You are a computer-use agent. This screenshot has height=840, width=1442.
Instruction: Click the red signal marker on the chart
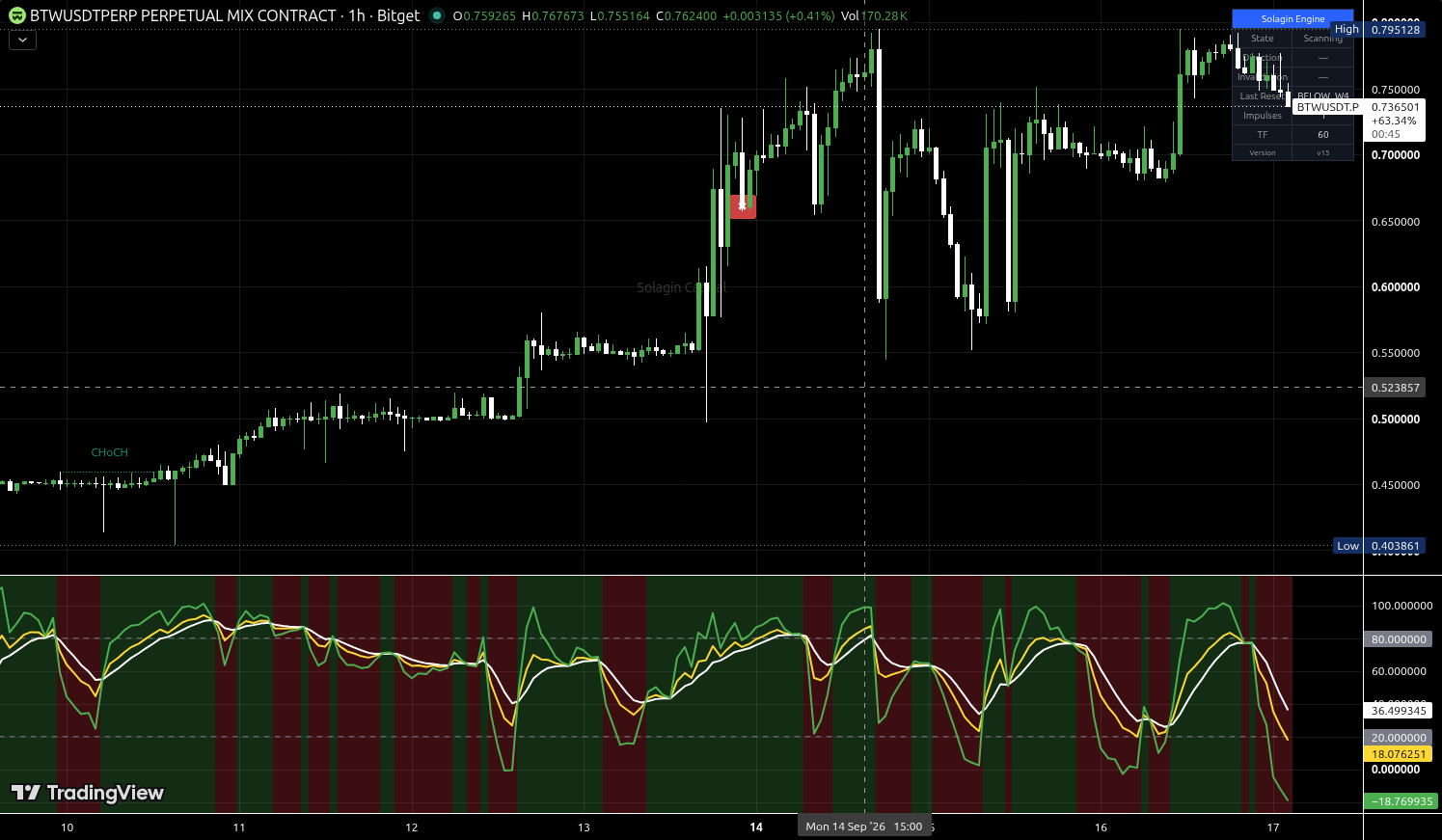743,206
